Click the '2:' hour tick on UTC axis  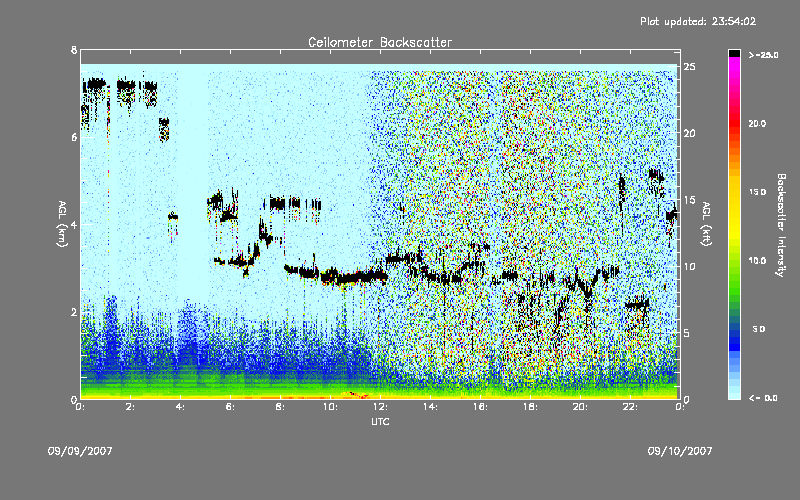pos(130,407)
